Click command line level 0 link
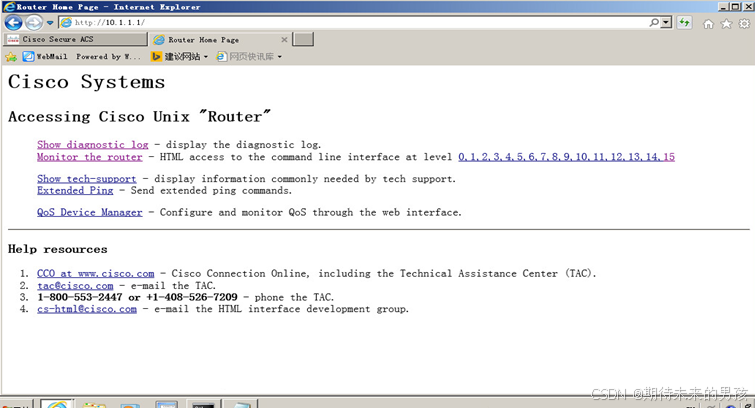 tap(461, 157)
